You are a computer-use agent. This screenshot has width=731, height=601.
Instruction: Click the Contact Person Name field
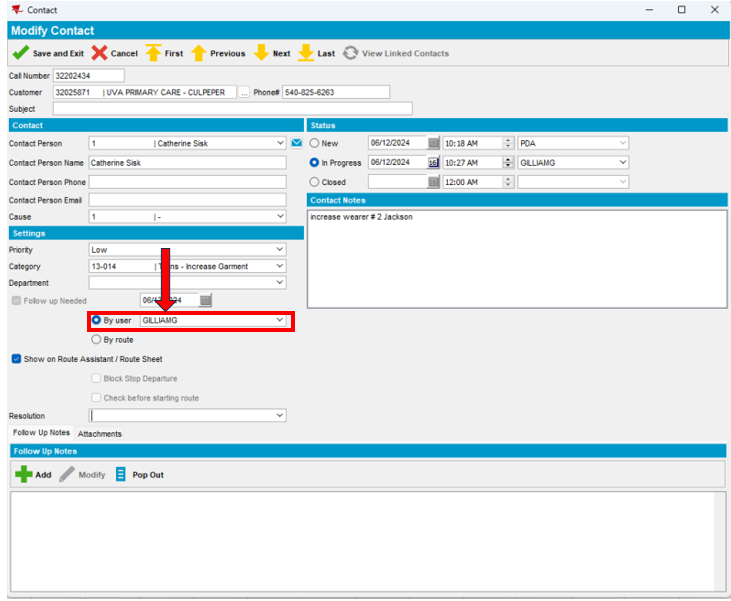click(x=187, y=163)
